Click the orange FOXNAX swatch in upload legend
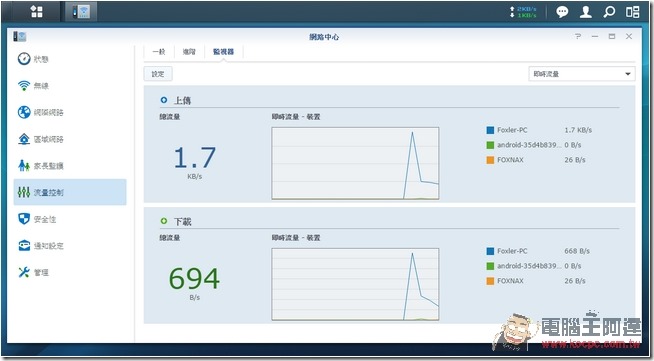The image size is (654, 361). (490, 160)
